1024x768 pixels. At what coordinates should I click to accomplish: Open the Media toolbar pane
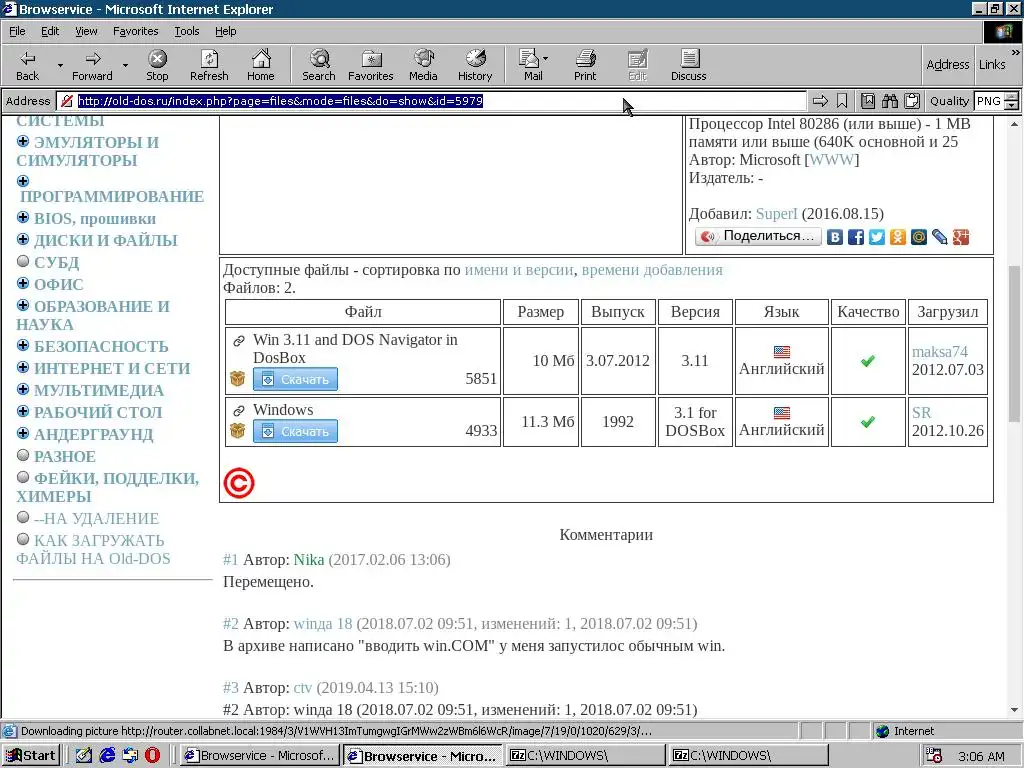click(x=423, y=65)
